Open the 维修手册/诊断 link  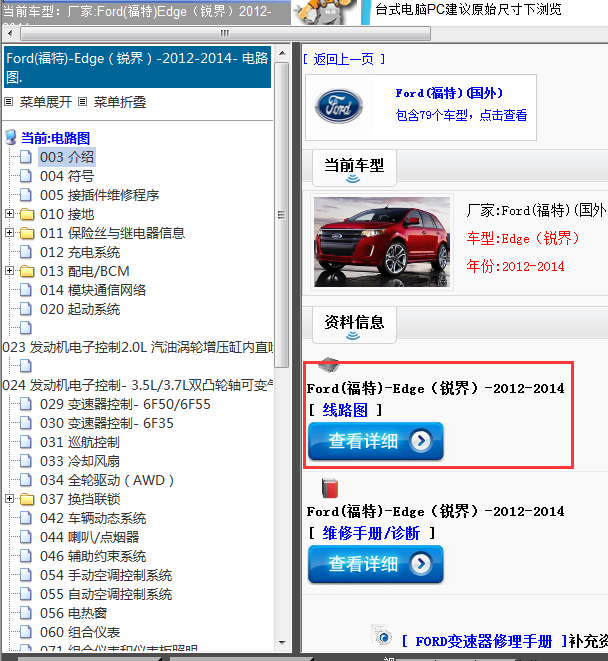tap(371, 533)
